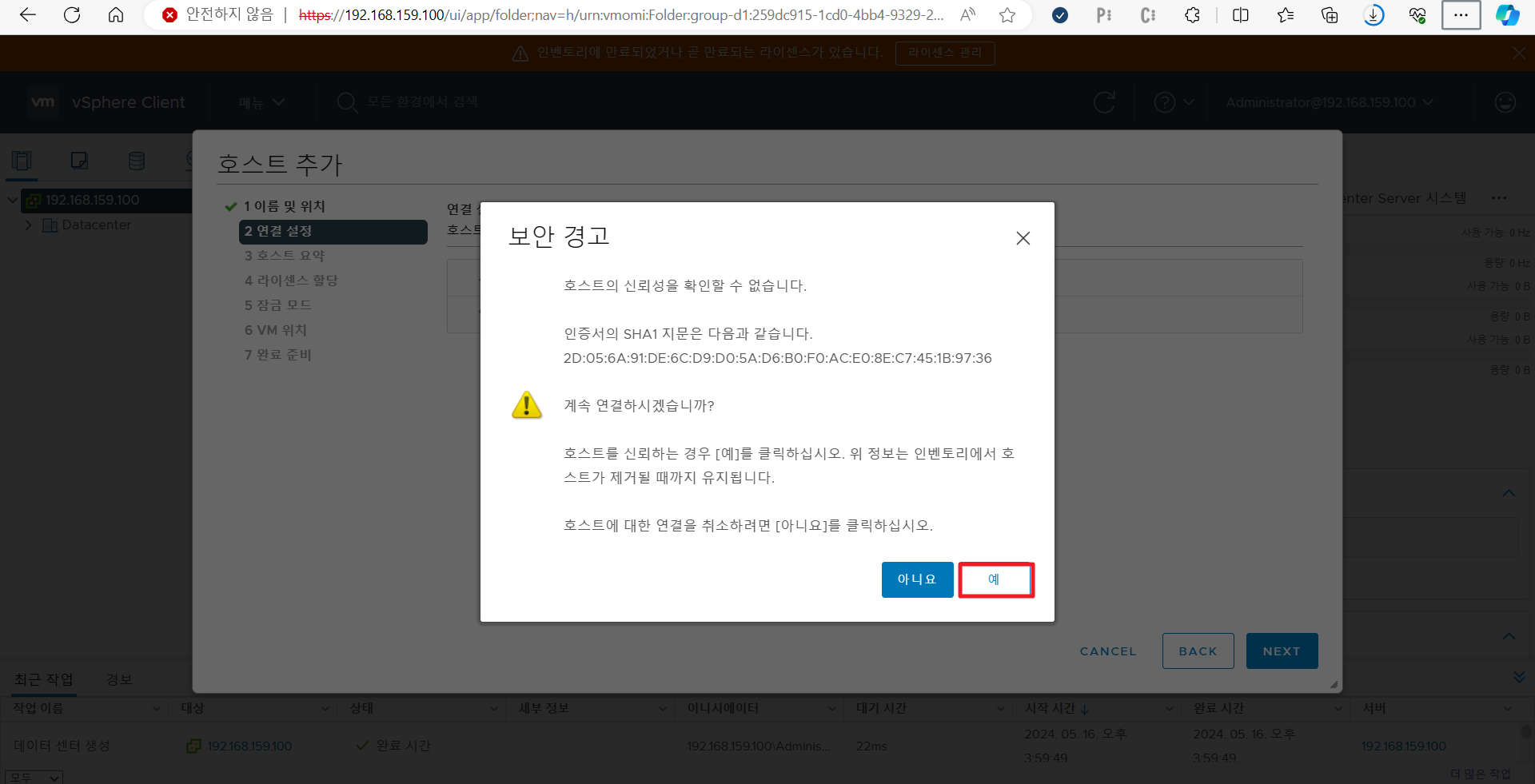Open the Administrator@192.168.159.100 account dropdown
This screenshot has width=1535, height=784.
point(1330,102)
